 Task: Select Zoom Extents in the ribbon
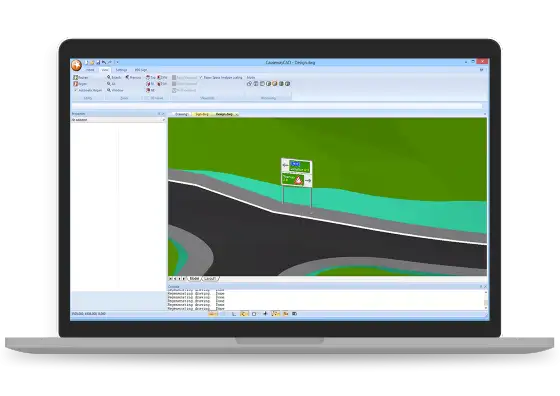pos(114,77)
